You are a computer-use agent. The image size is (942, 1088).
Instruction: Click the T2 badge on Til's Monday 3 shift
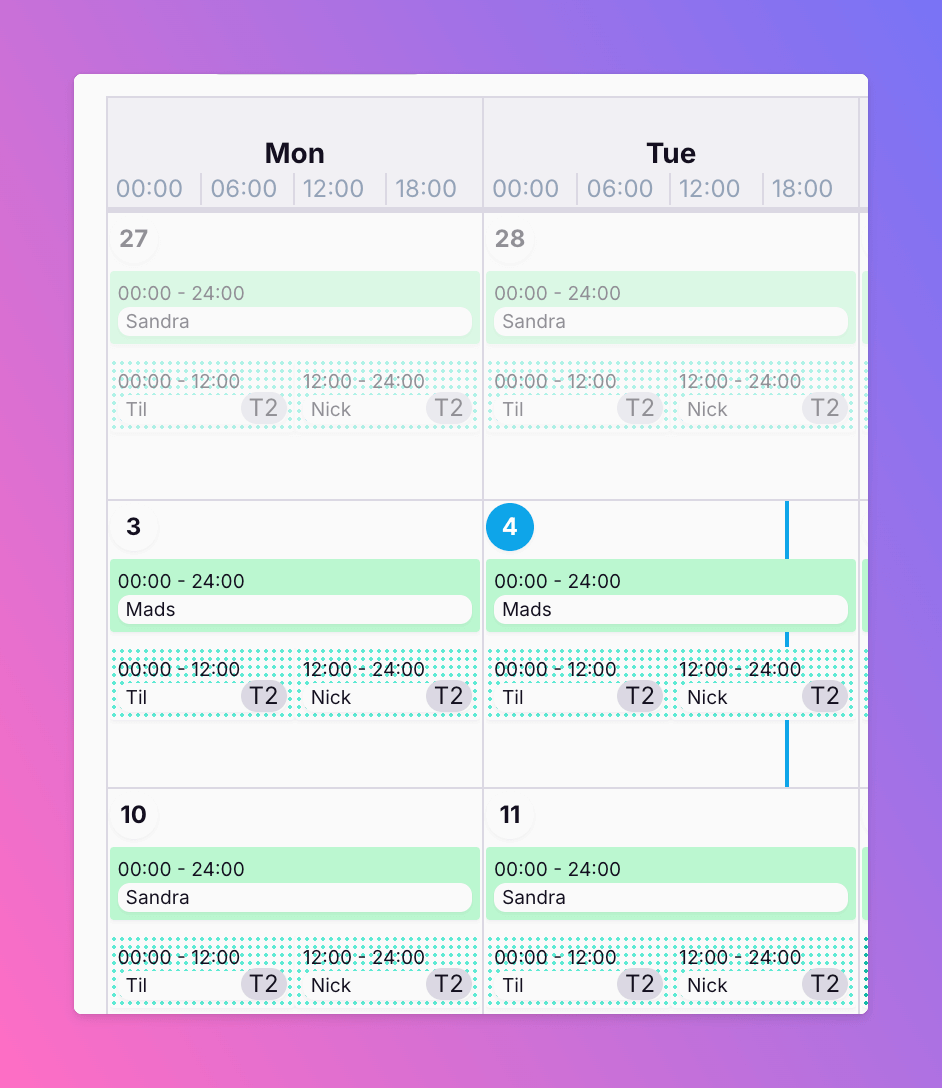[264, 696]
